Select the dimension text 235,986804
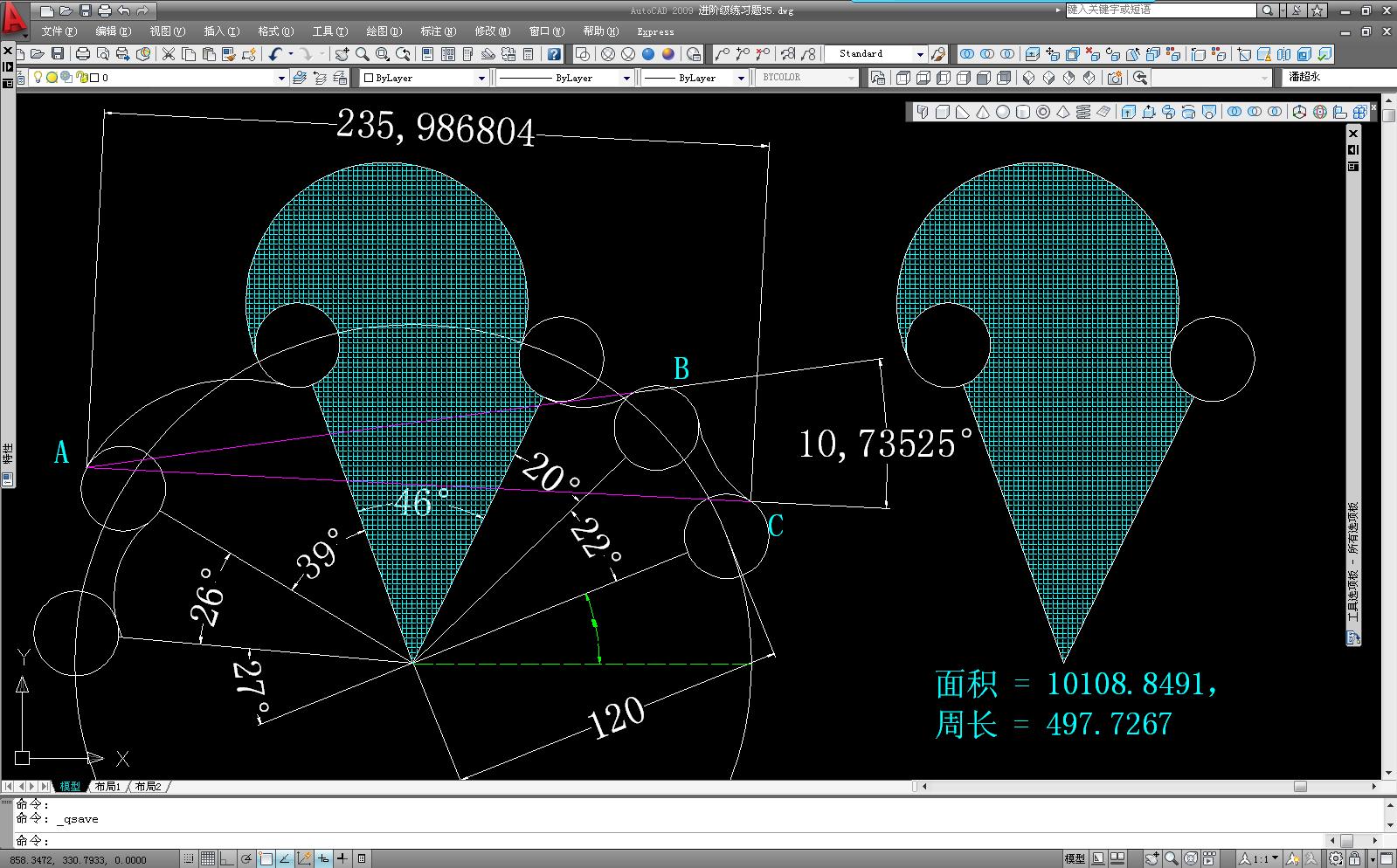 [435, 128]
